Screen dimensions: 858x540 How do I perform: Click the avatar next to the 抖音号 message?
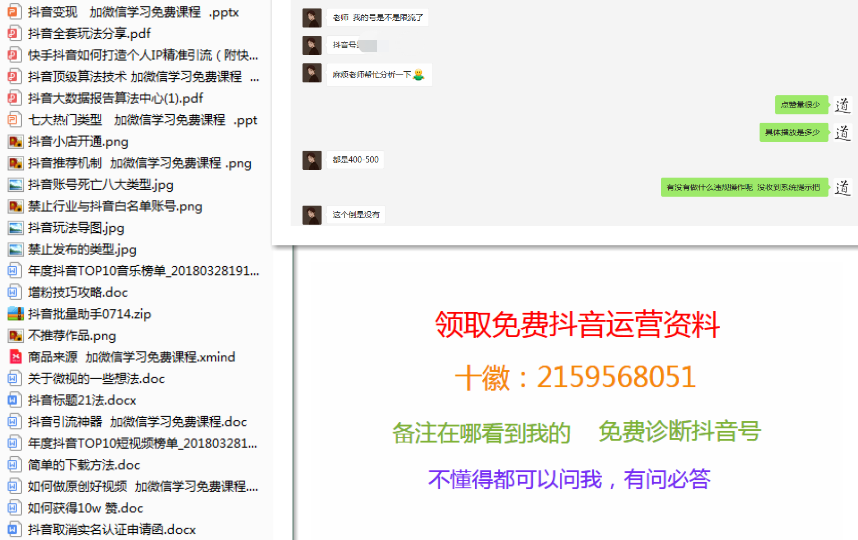[312, 45]
